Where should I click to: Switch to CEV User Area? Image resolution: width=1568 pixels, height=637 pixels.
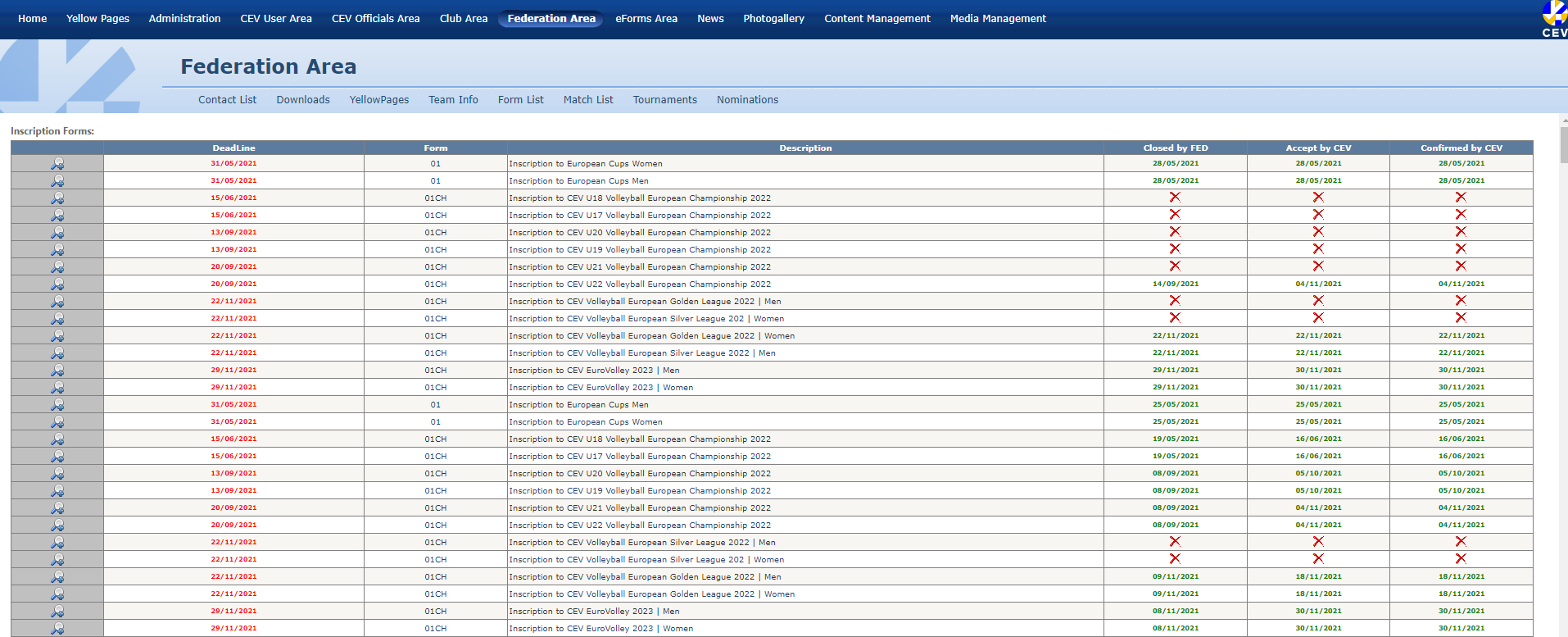(x=276, y=18)
